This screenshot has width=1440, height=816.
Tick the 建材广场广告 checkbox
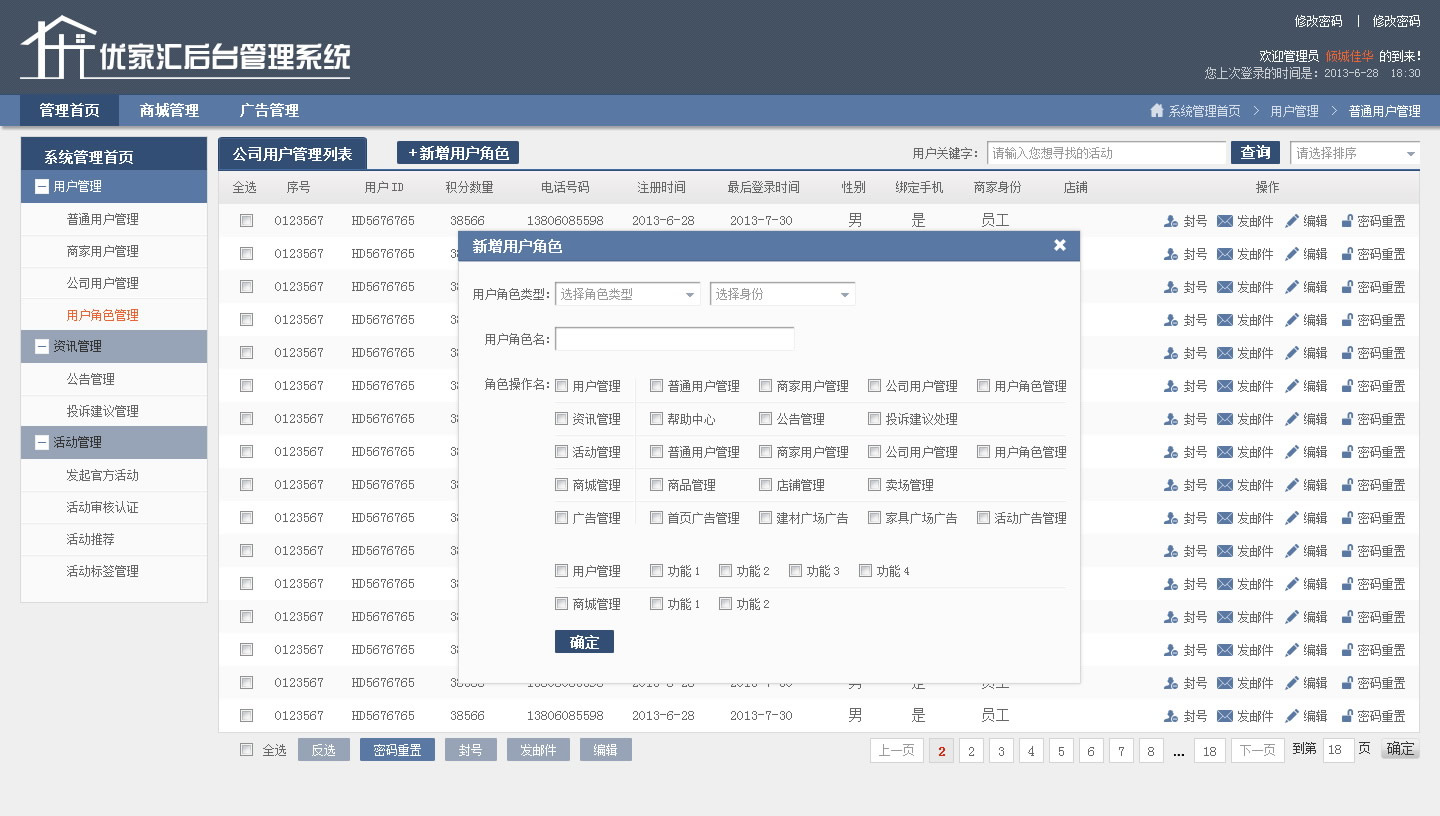pos(766,518)
